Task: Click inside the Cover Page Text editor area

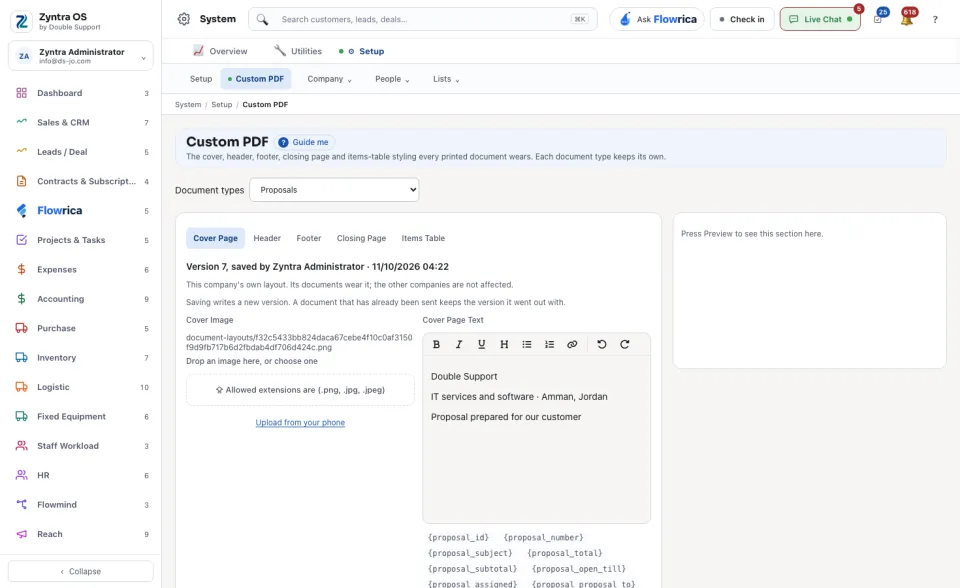Action: pyautogui.click(x=536, y=439)
